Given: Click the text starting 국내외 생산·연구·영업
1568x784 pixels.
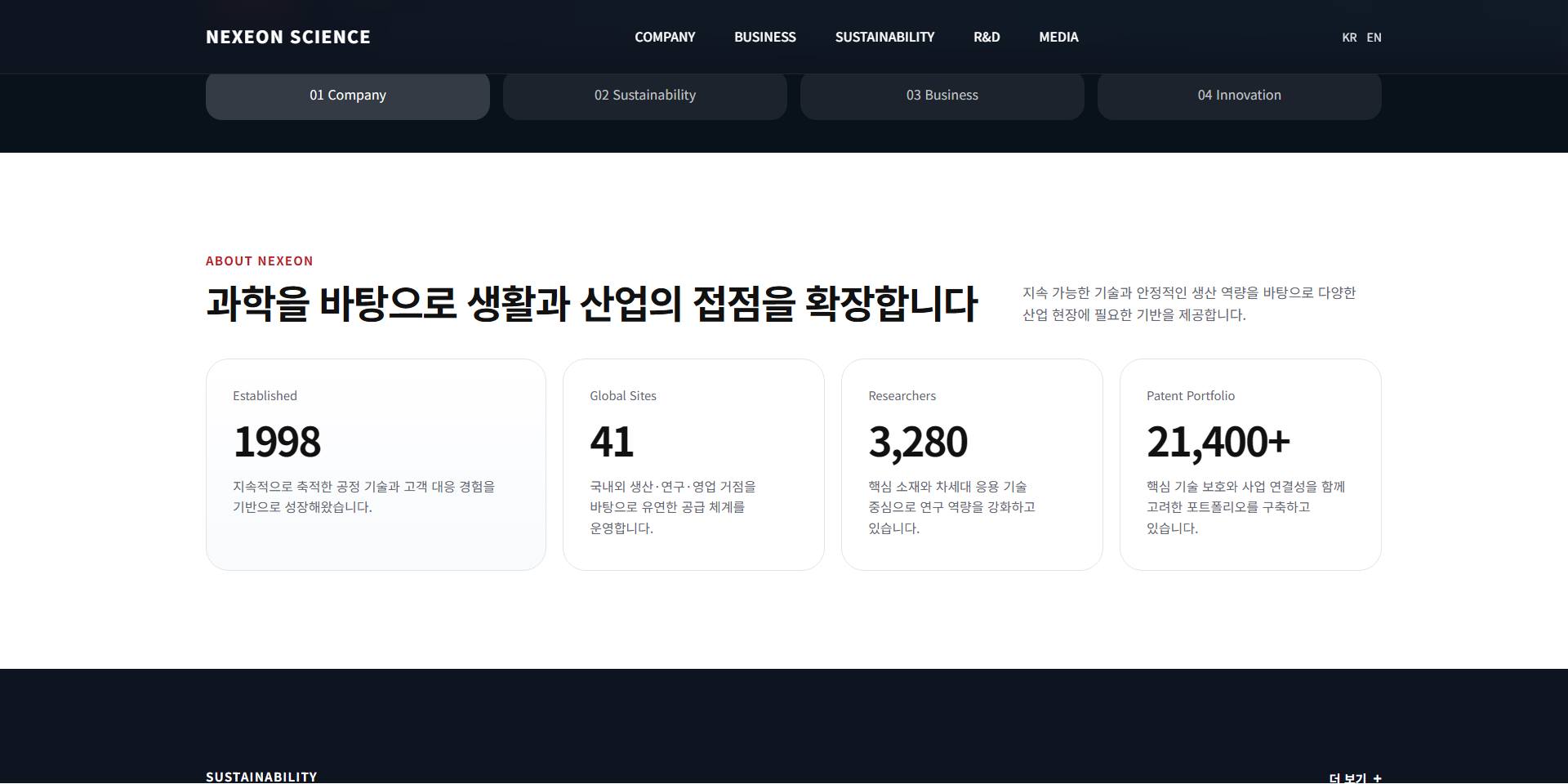Looking at the screenshot, I should click(673, 507).
